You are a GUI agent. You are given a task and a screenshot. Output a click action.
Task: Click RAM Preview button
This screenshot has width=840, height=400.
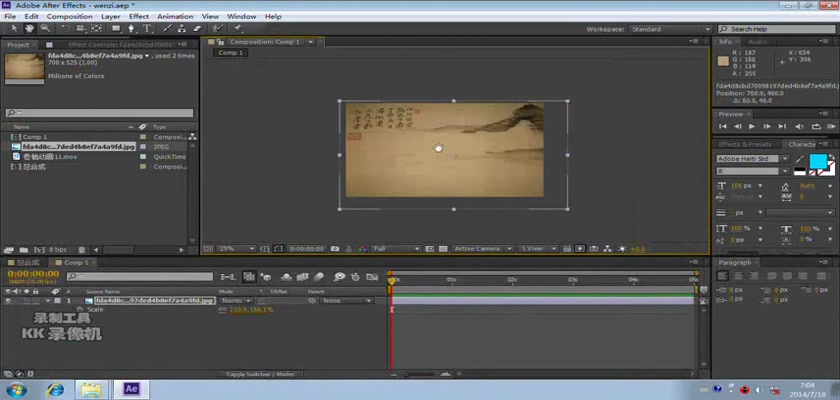[831, 126]
